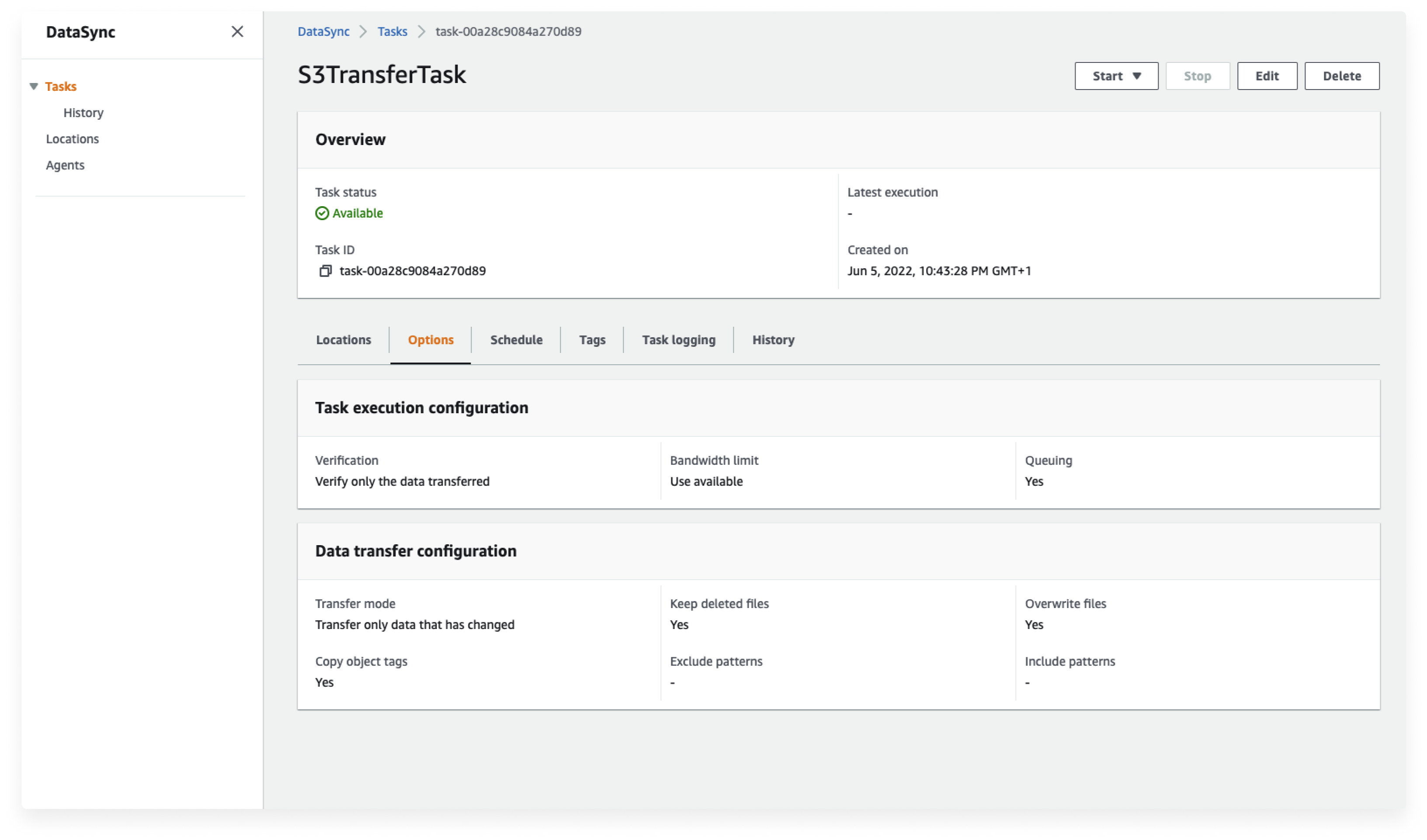Open History under Tasks in sidebar

pos(83,113)
